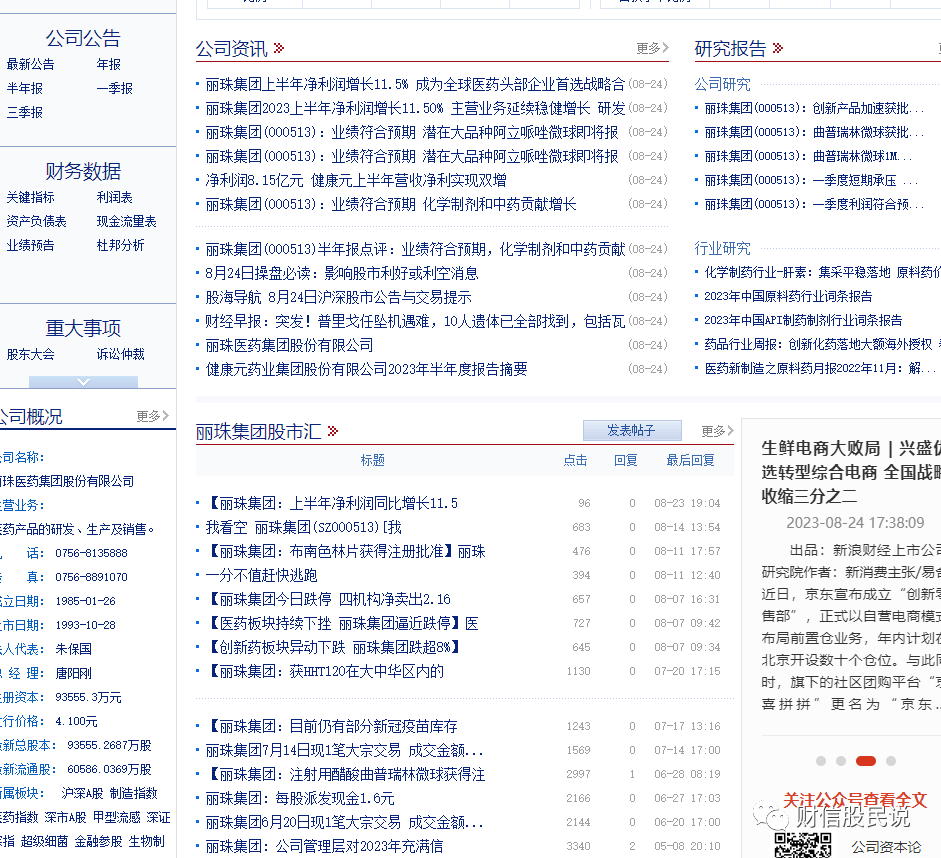Sort forum by 点击 column header
941x858 pixels.
click(x=576, y=460)
